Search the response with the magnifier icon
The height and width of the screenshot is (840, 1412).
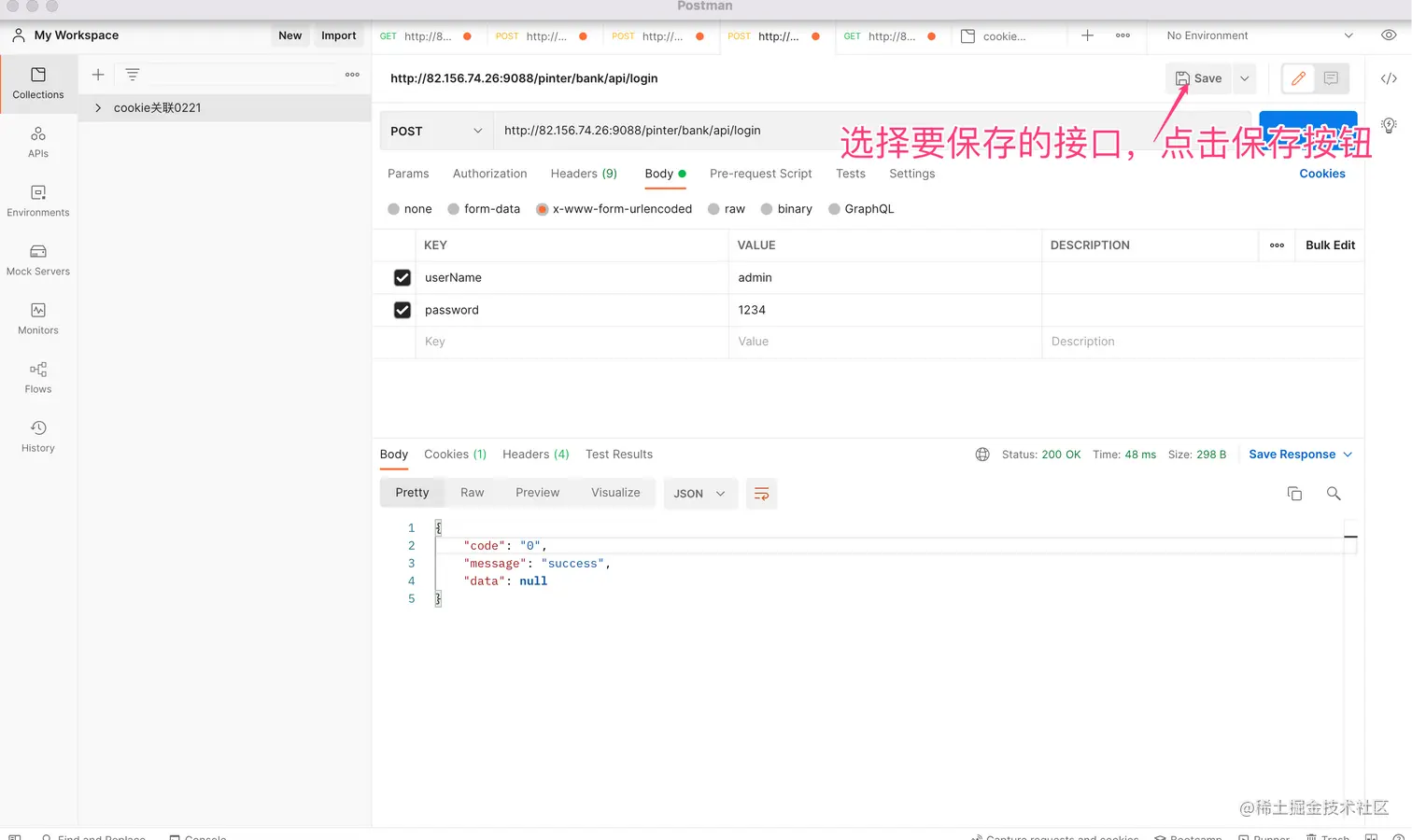click(1334, 494)
